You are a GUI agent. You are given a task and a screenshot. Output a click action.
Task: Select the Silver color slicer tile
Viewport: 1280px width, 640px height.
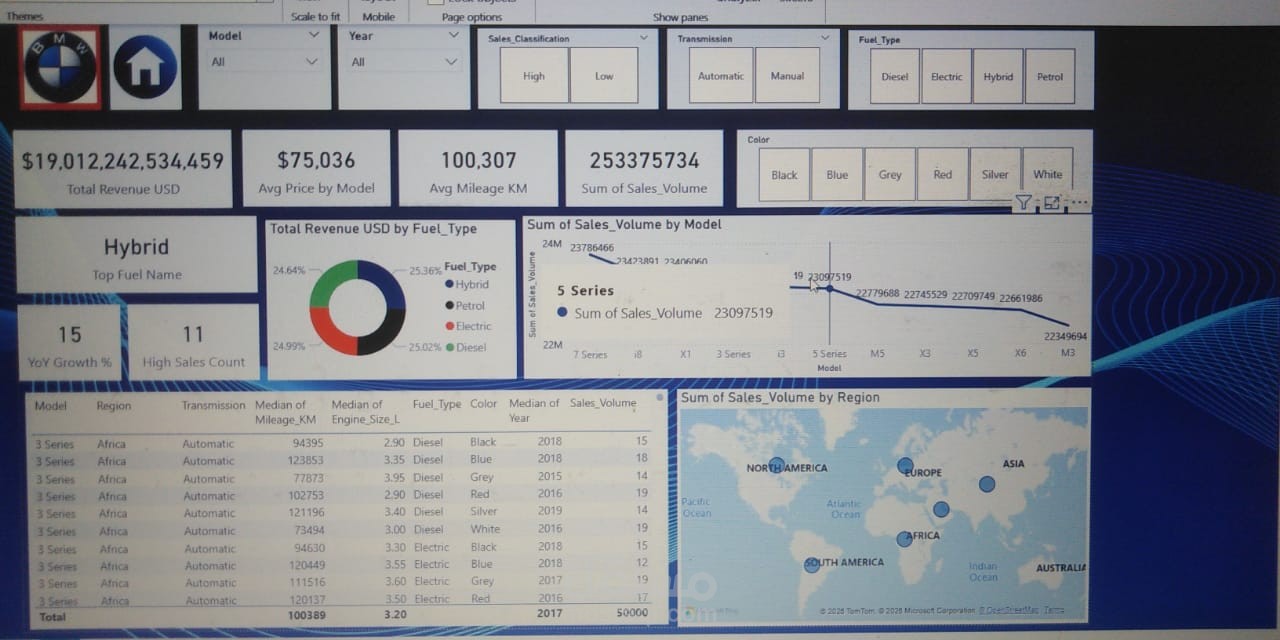(x=995, y=175)
